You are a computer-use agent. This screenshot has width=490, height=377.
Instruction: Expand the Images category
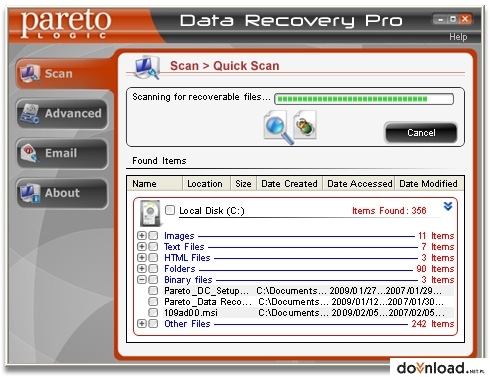pyautogui.click(x=142, y=236)
